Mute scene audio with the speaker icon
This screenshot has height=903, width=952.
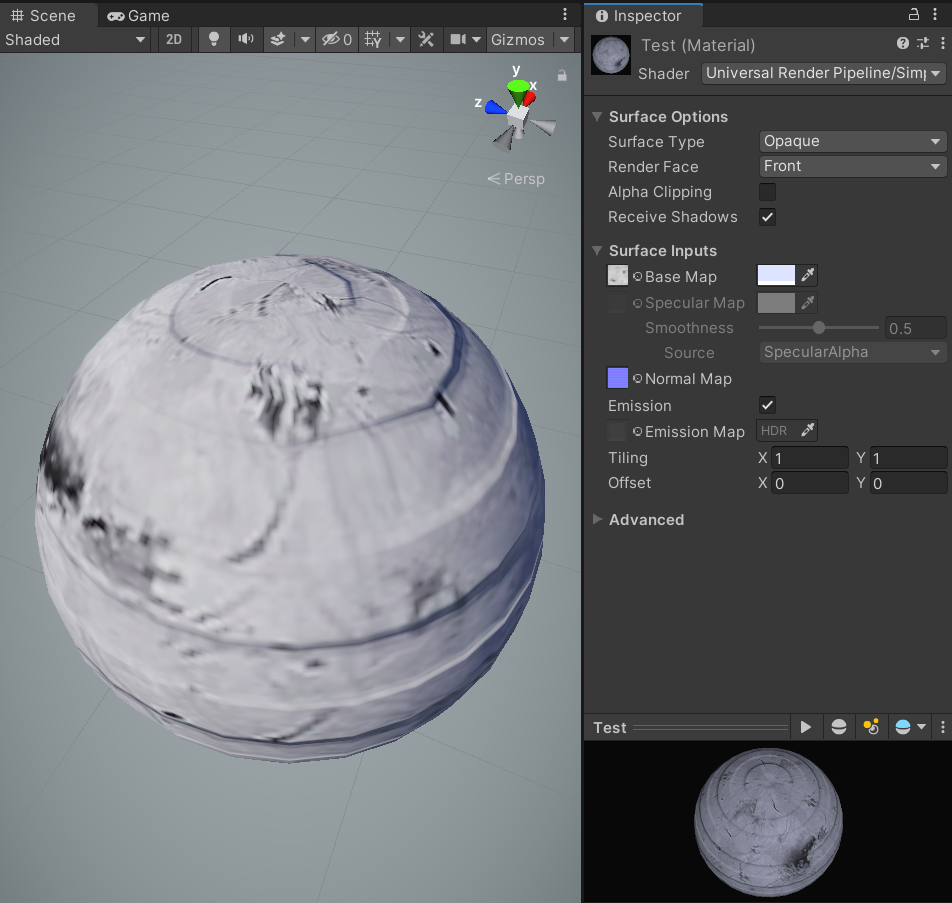point(245,40)
